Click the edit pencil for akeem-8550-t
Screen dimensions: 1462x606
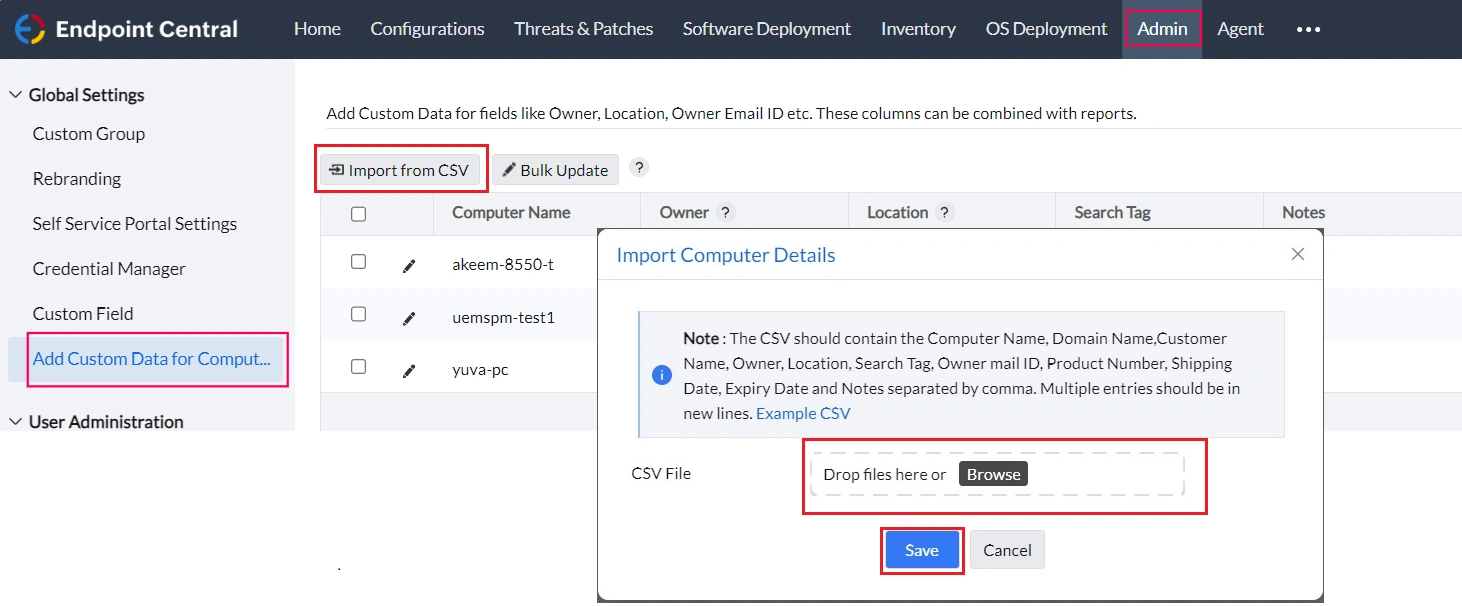pyautogui.click(x=408, y=265)
